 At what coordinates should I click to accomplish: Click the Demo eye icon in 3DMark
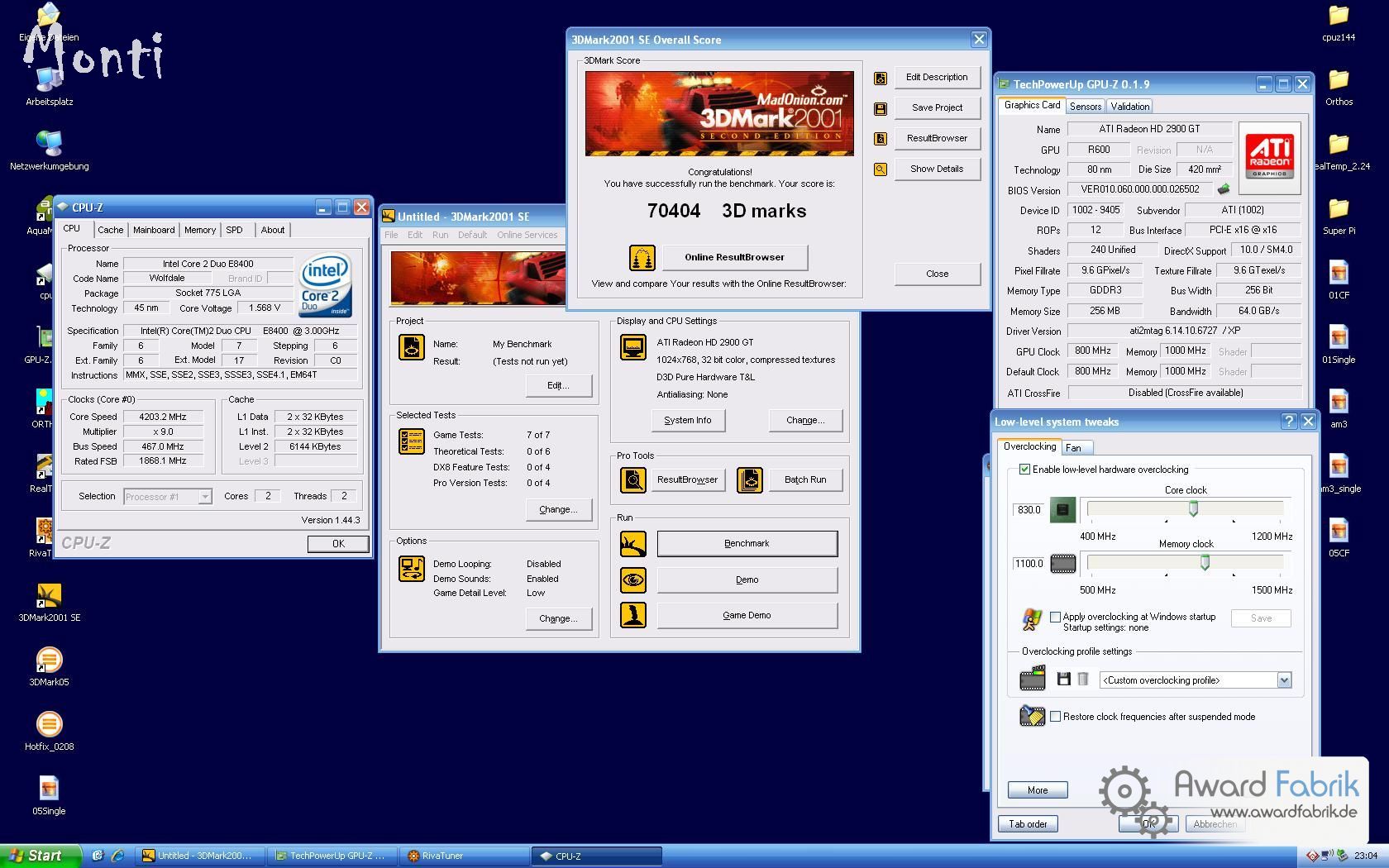click(x=633, y=580)
